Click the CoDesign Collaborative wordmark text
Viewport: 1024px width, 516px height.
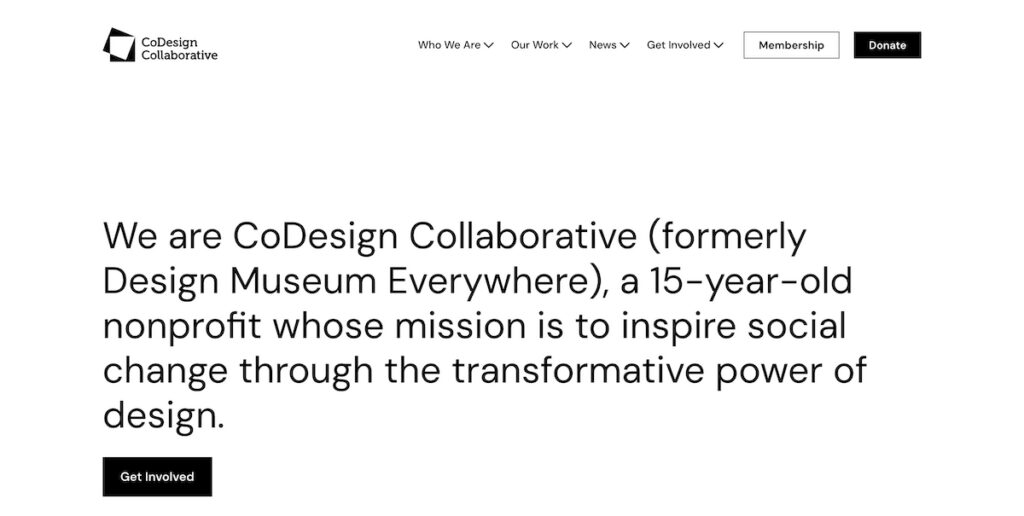pos(179,48)
